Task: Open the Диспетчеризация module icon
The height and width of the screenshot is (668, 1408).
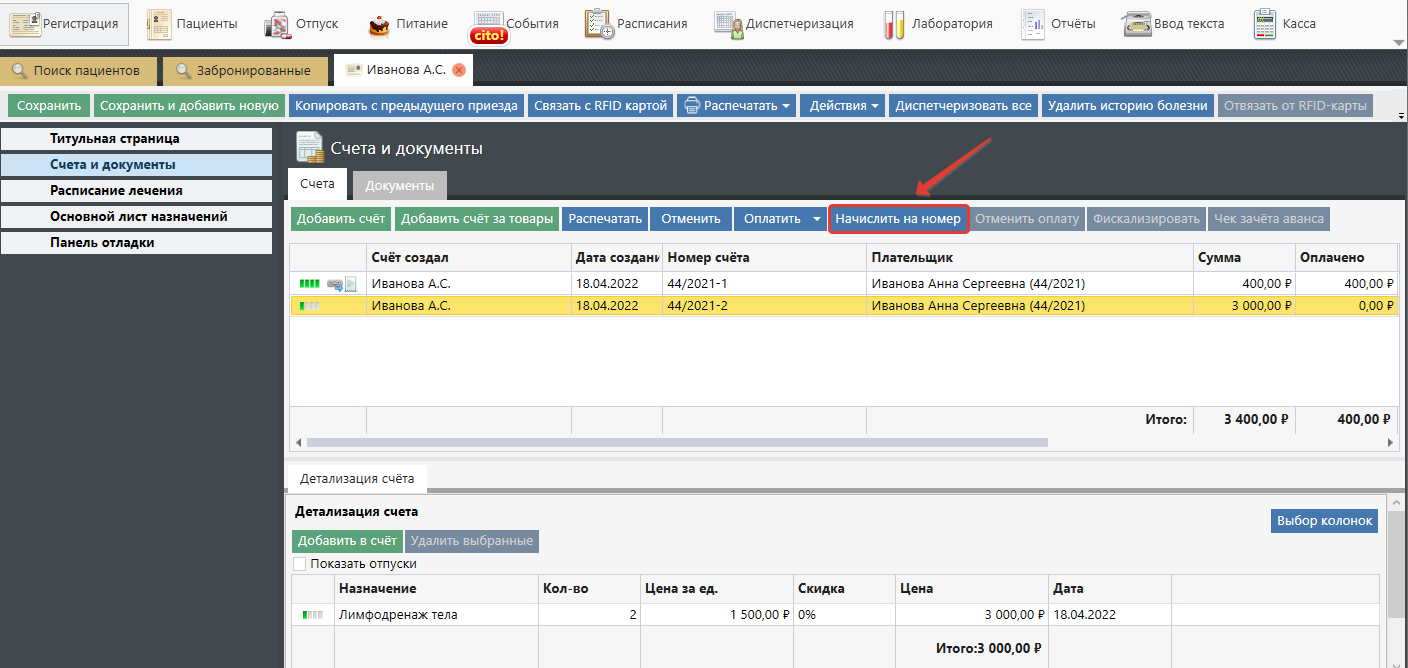Action: point(729,24)
